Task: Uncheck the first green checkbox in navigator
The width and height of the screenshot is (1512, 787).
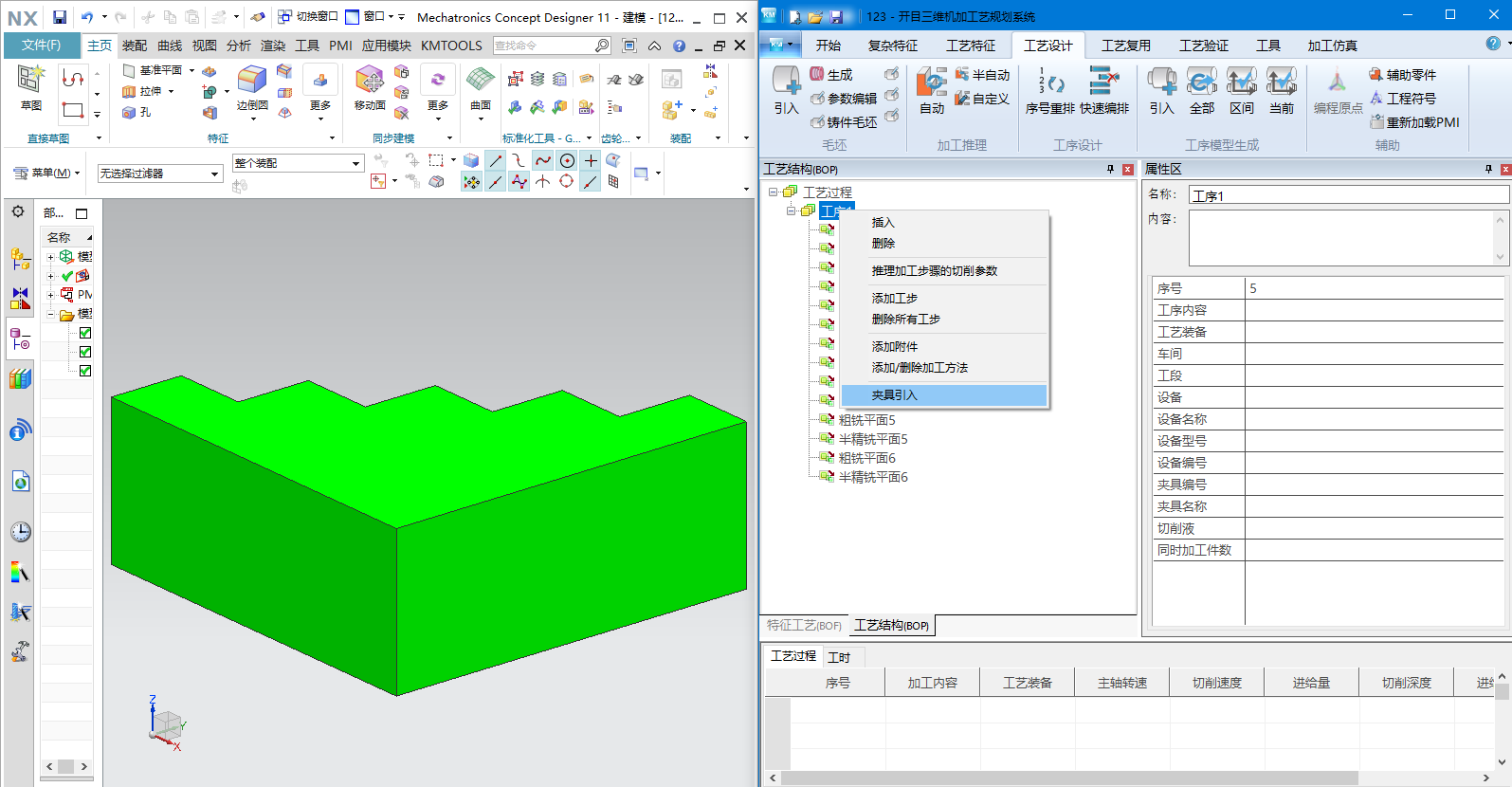Action: tap(85, 333)
